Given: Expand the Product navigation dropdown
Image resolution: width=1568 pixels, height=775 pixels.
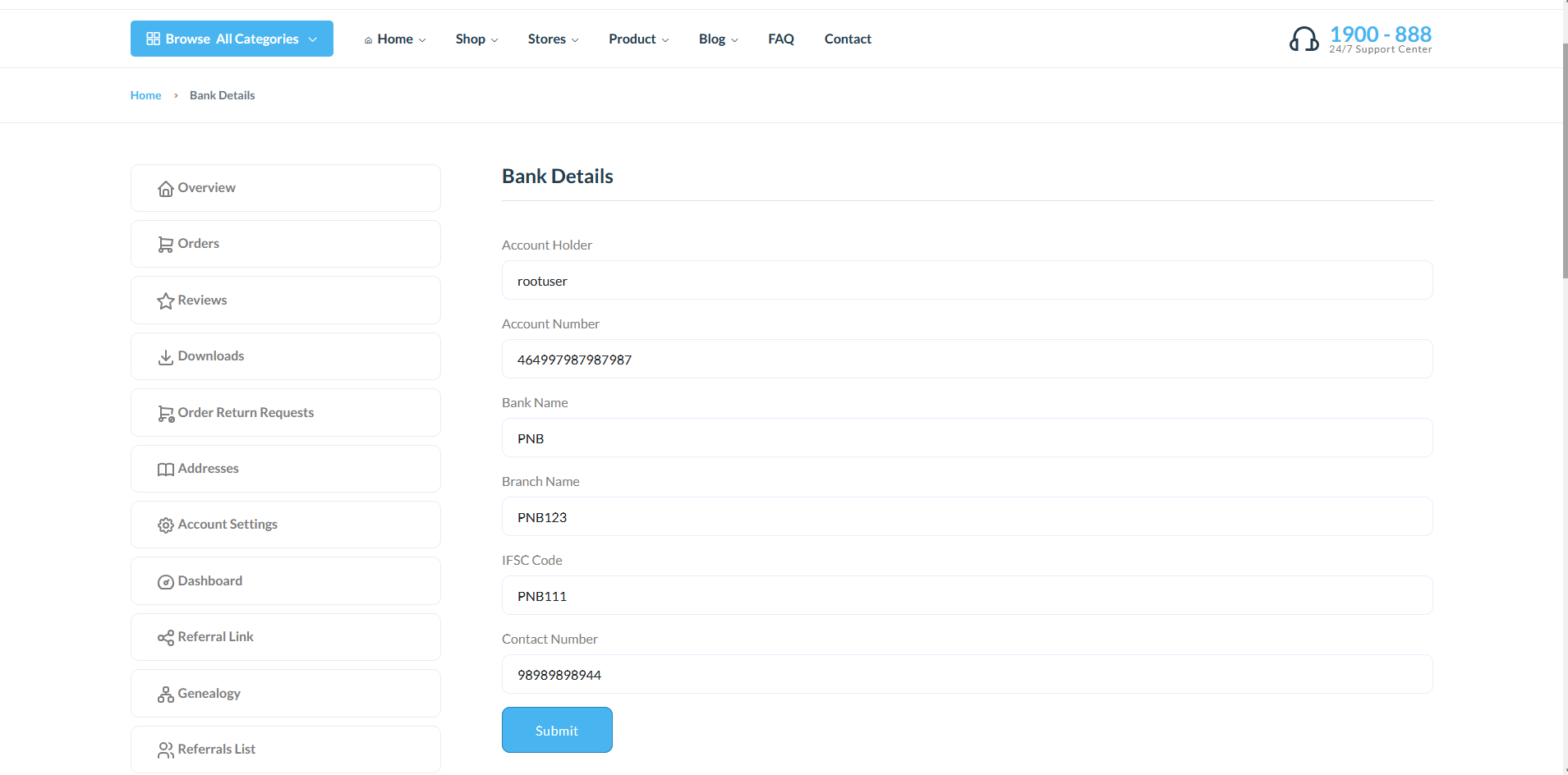Looking at the screenshot, I should [639, 39].
